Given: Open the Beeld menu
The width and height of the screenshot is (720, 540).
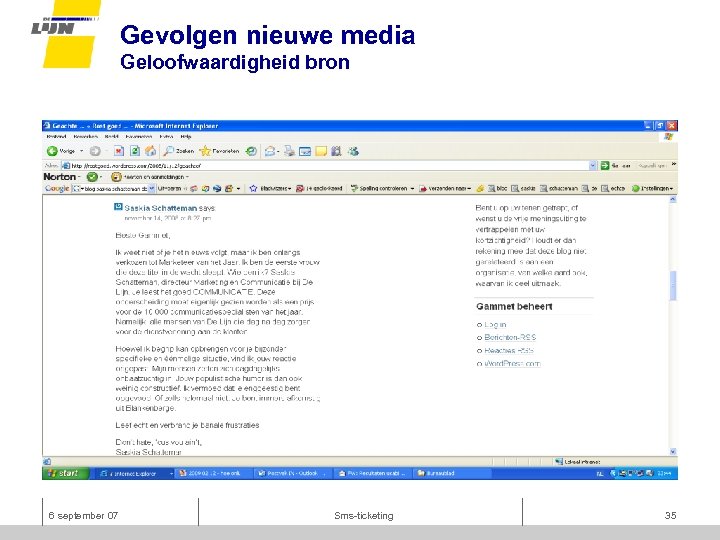Looking at the screenshot, I should click(112, 136).
